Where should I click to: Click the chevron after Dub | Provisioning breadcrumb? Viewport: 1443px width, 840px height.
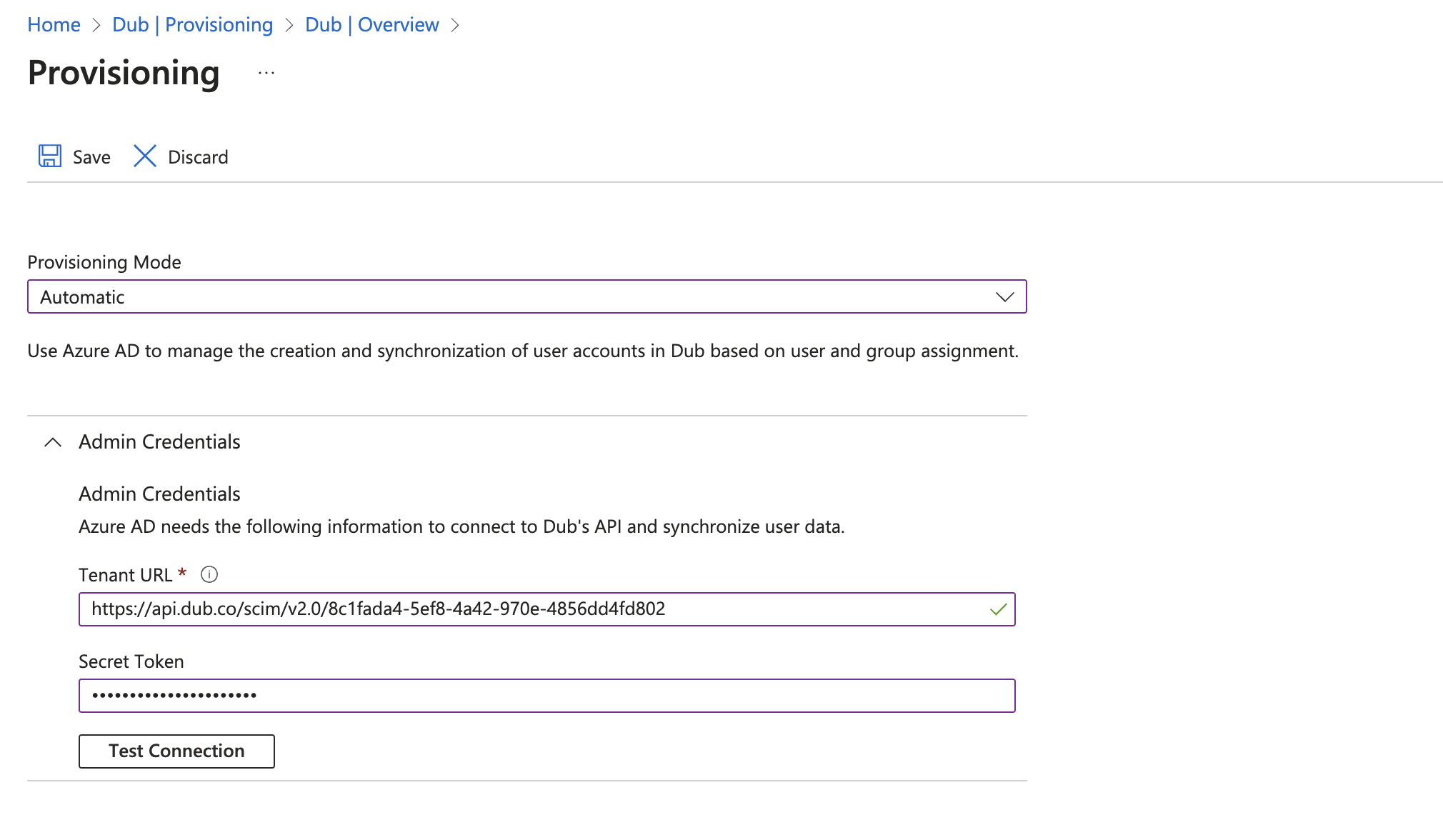[x=289, y=26]
